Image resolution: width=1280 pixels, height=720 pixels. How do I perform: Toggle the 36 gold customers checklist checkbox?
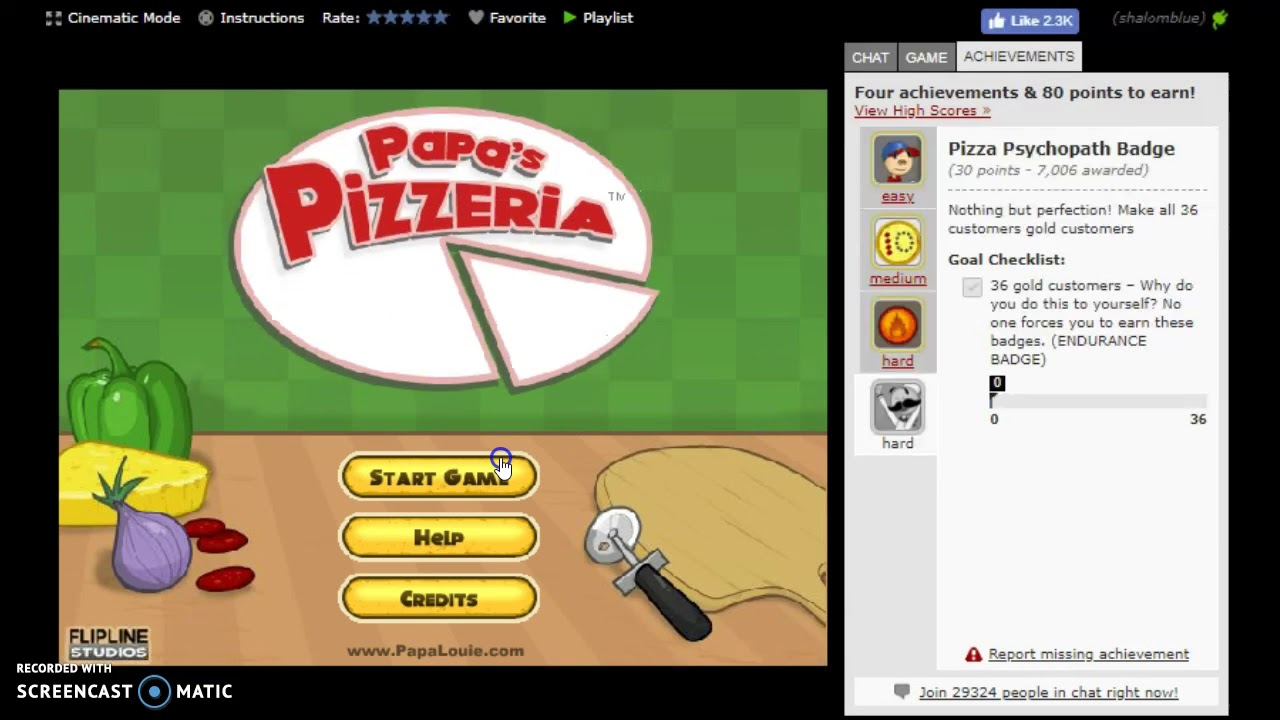[x=972, y=287]
